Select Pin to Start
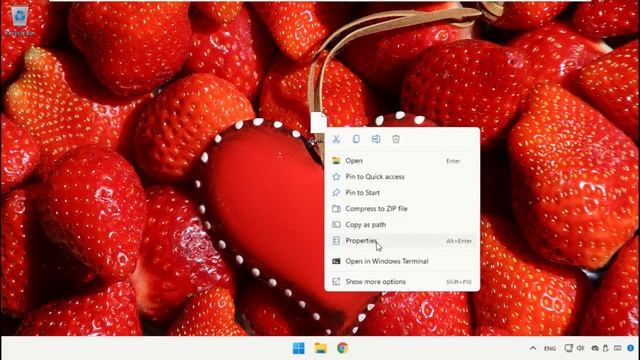The height and width of the screenshot is (360, 640). [402, 193]
